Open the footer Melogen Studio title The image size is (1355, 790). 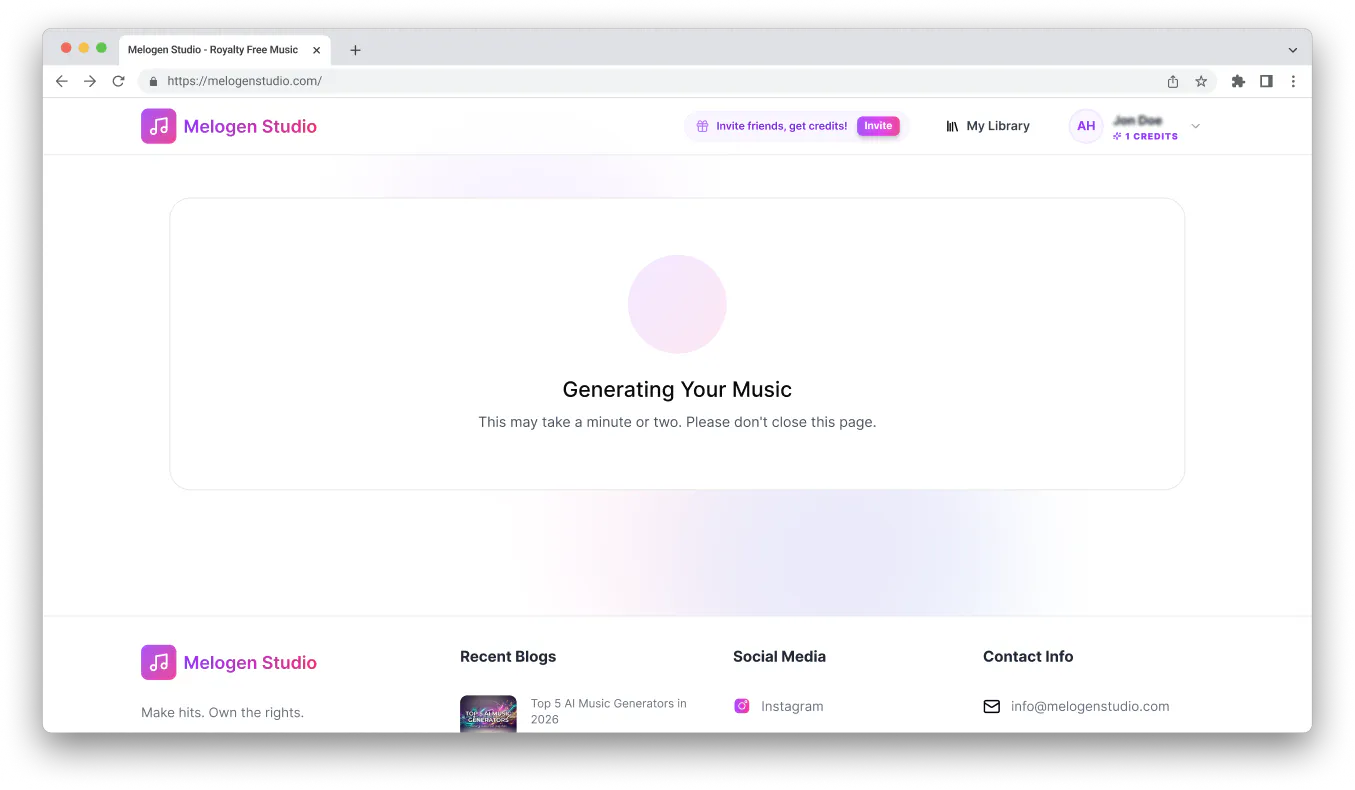250,663
